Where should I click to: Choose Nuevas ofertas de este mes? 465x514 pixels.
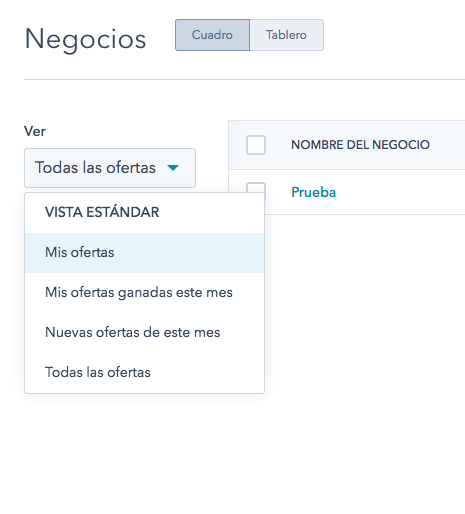[x=144, y=333]
